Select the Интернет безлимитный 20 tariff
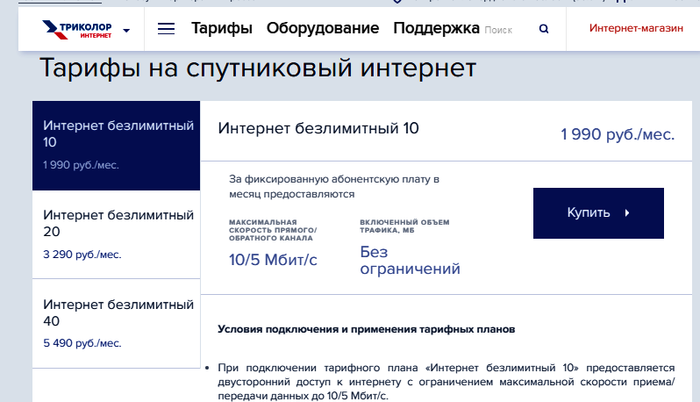The height and width of the screenshot is (402, 700). (x=116, y=234)
